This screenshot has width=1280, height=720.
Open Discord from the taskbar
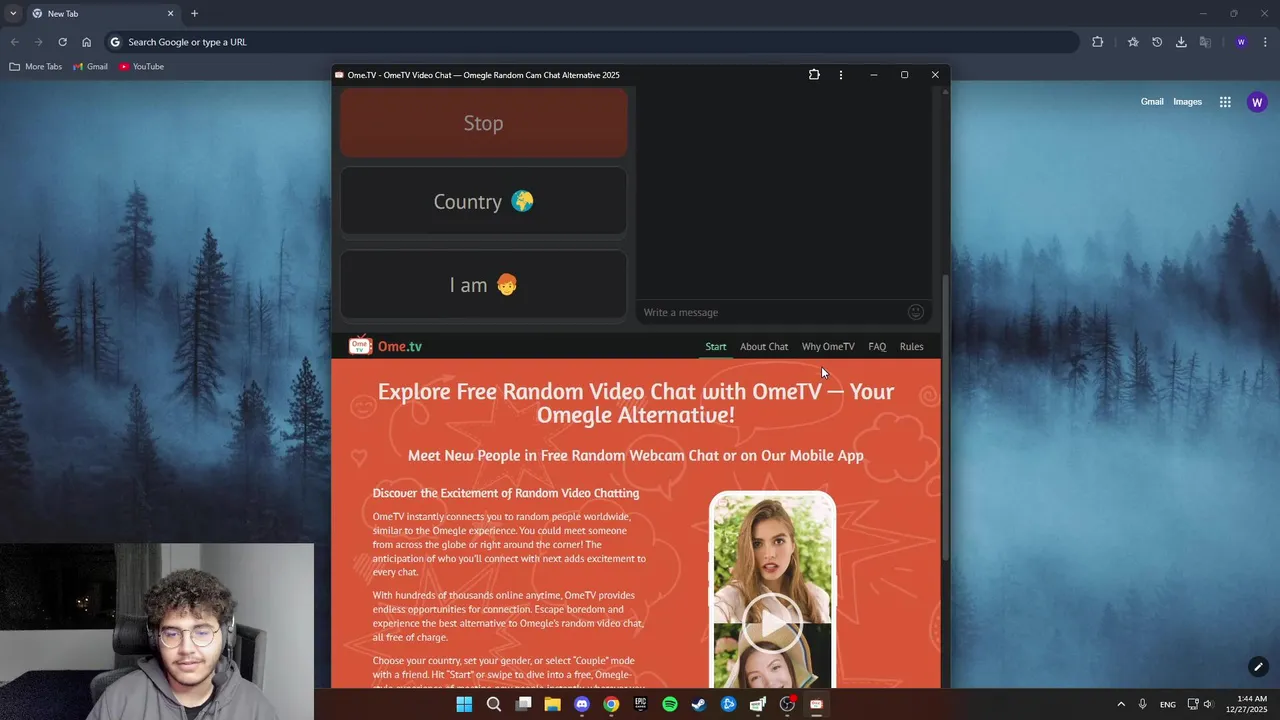582,704
